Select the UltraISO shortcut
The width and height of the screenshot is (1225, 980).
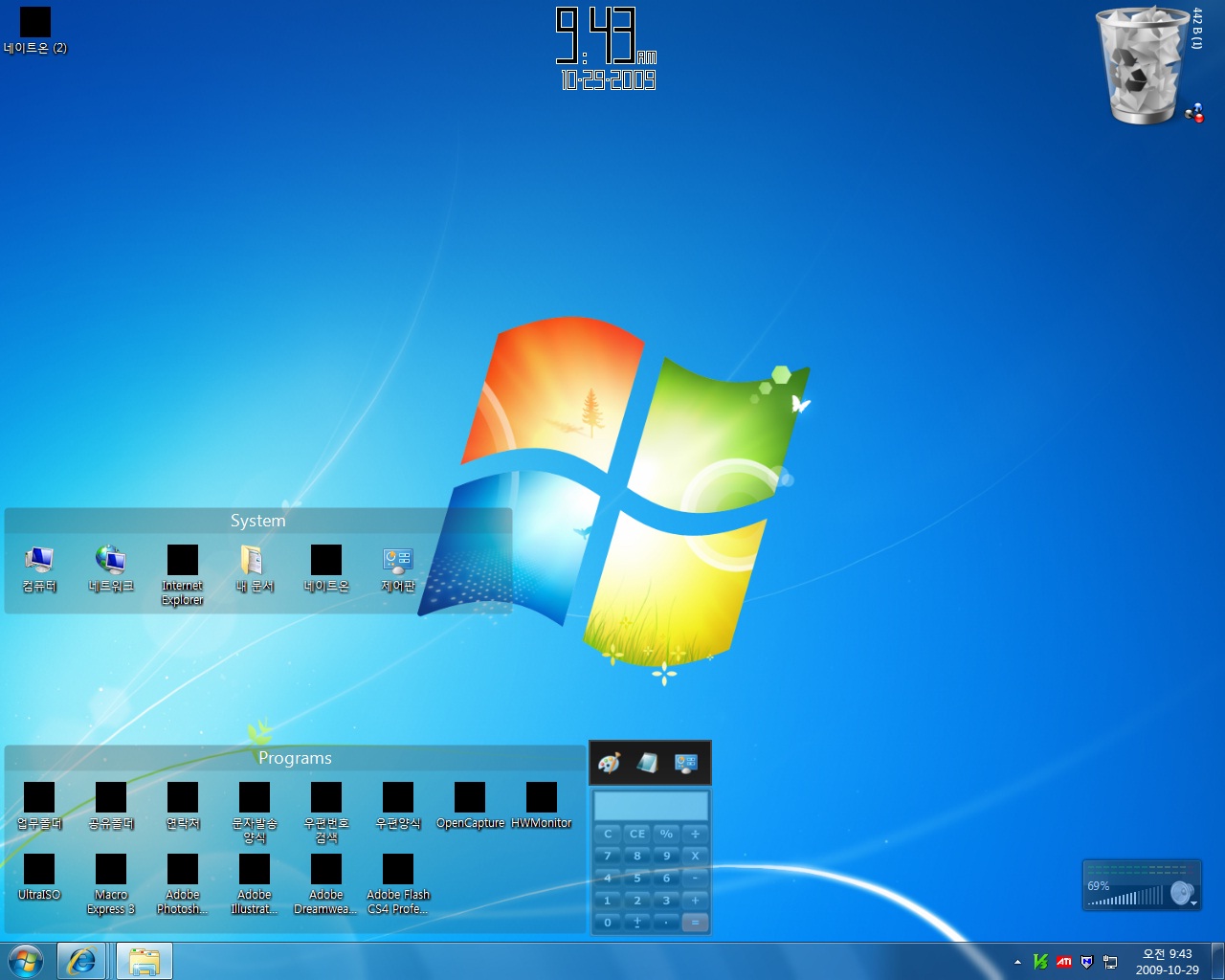(39, 878)
